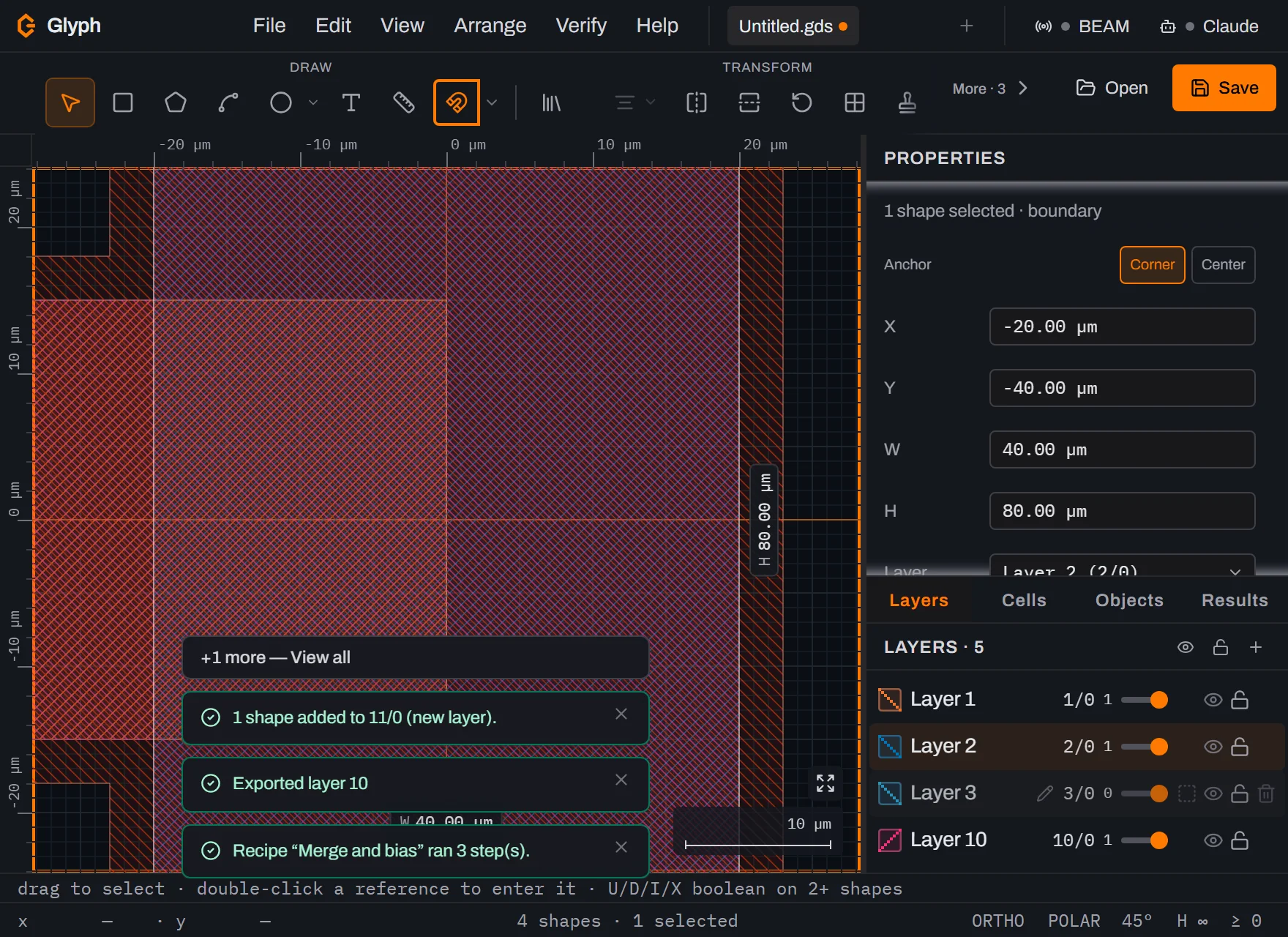This screenshot has height=937, width=1288.
Task: Click the flip horizontal transform icon
Action: point(697,102)
